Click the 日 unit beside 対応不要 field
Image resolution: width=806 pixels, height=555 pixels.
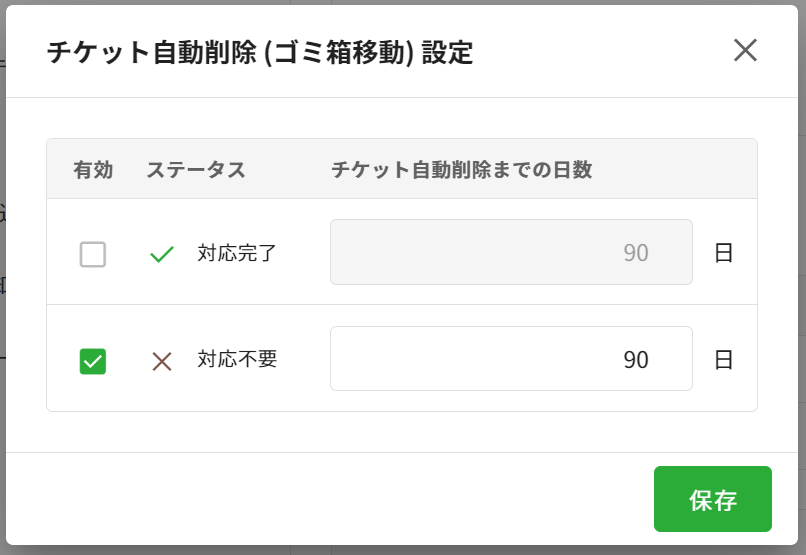pos(724,360)
